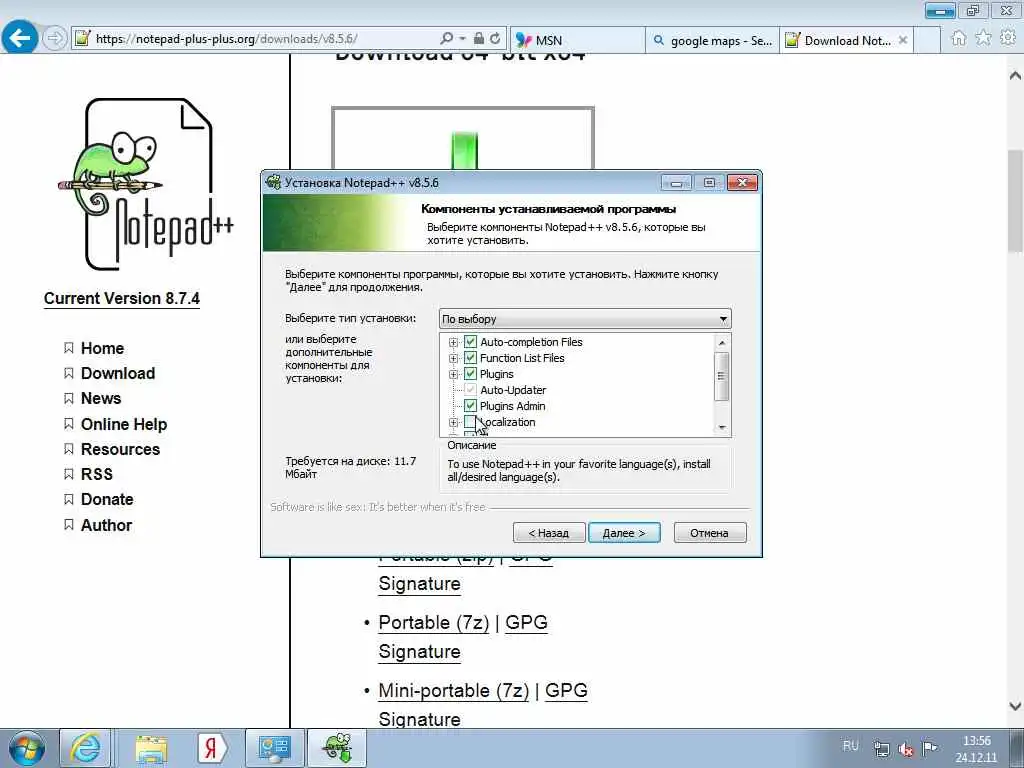The width and height of the screenshot is (1024, 768).
Task: Open the control panel taskbar icon
Action: [275, 748]
